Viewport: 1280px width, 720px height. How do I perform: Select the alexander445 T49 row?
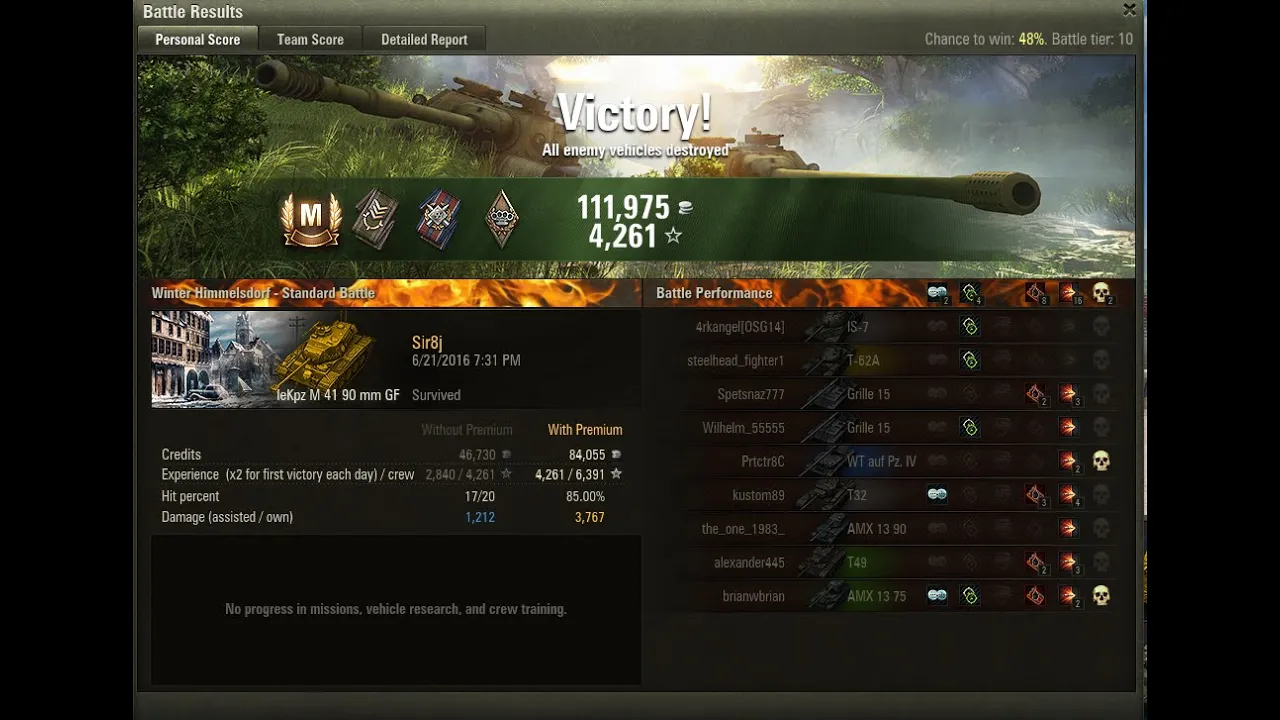(x=888, y=562)
